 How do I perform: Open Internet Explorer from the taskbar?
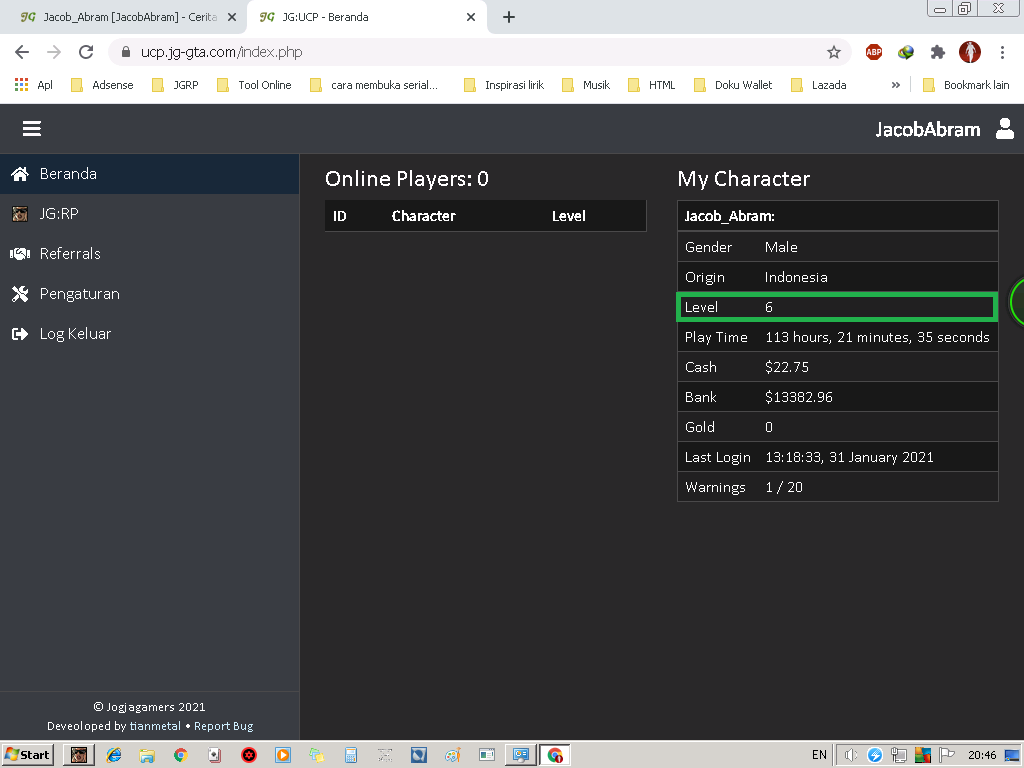pyautogui.click(x=113, y=755)
